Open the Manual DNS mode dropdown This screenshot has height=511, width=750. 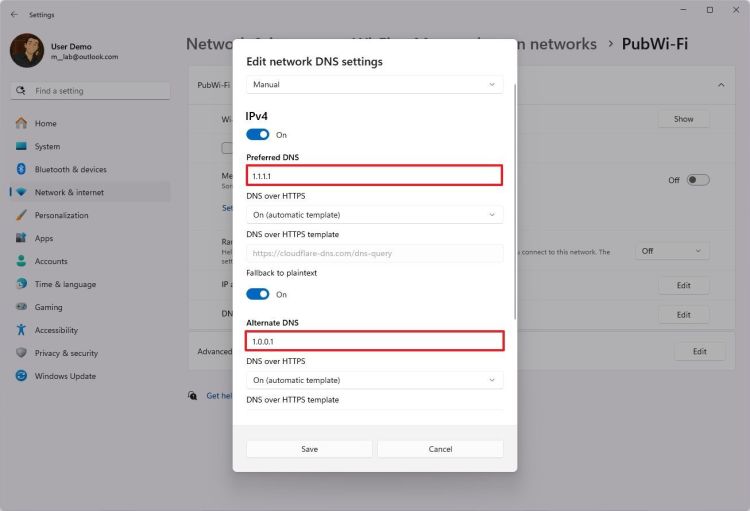(374, 85)
